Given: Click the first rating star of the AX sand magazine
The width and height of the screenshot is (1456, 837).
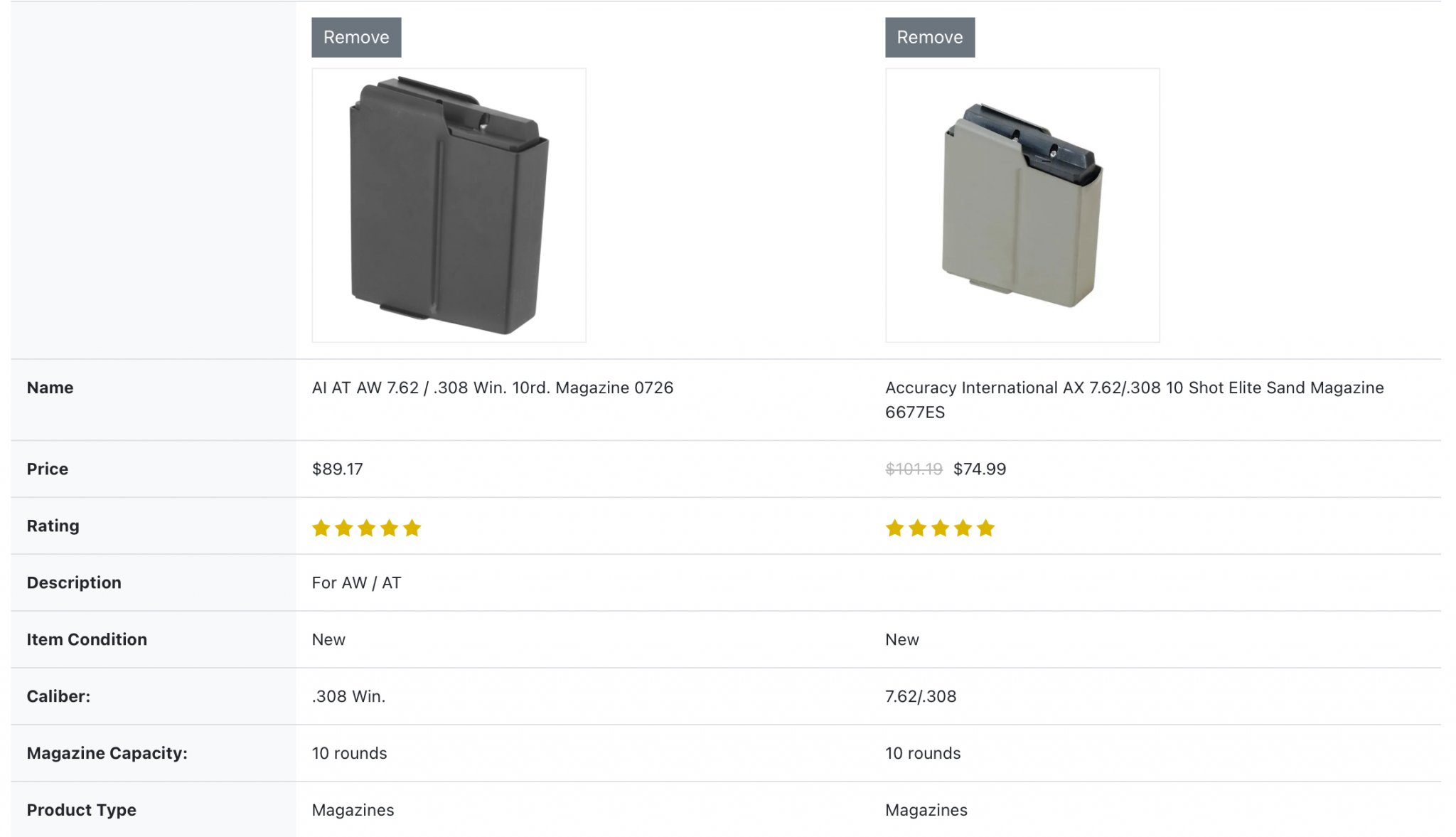Looking at the screenshot, I should 895,528.
